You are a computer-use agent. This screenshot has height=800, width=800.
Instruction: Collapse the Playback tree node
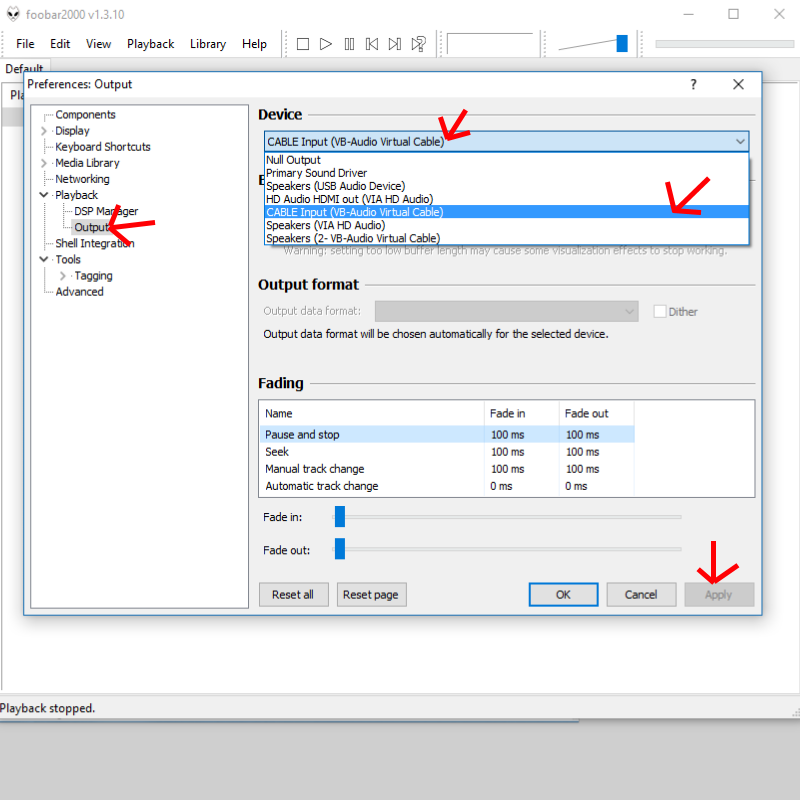(44, 195)
